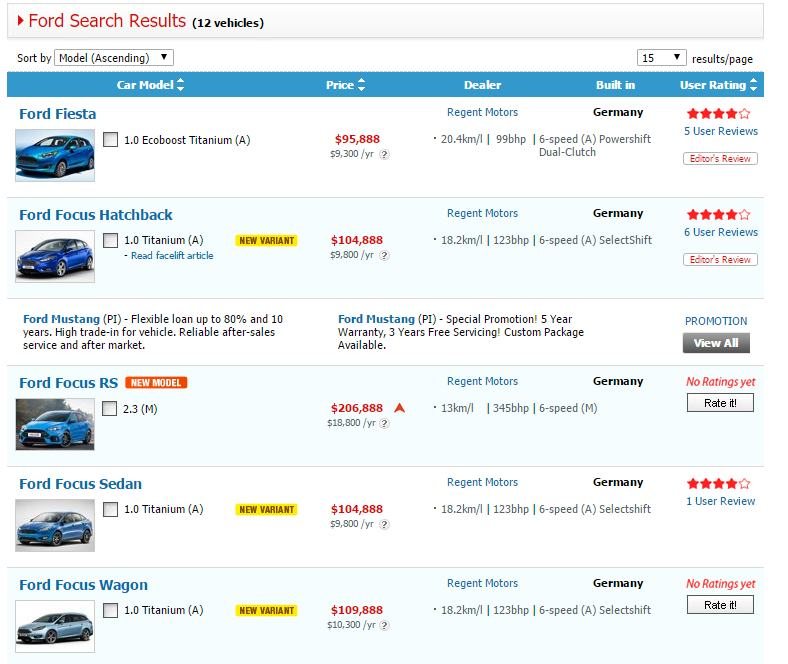Click the NEW MODEL badge for Focus RS

click(x=156, y=383)
